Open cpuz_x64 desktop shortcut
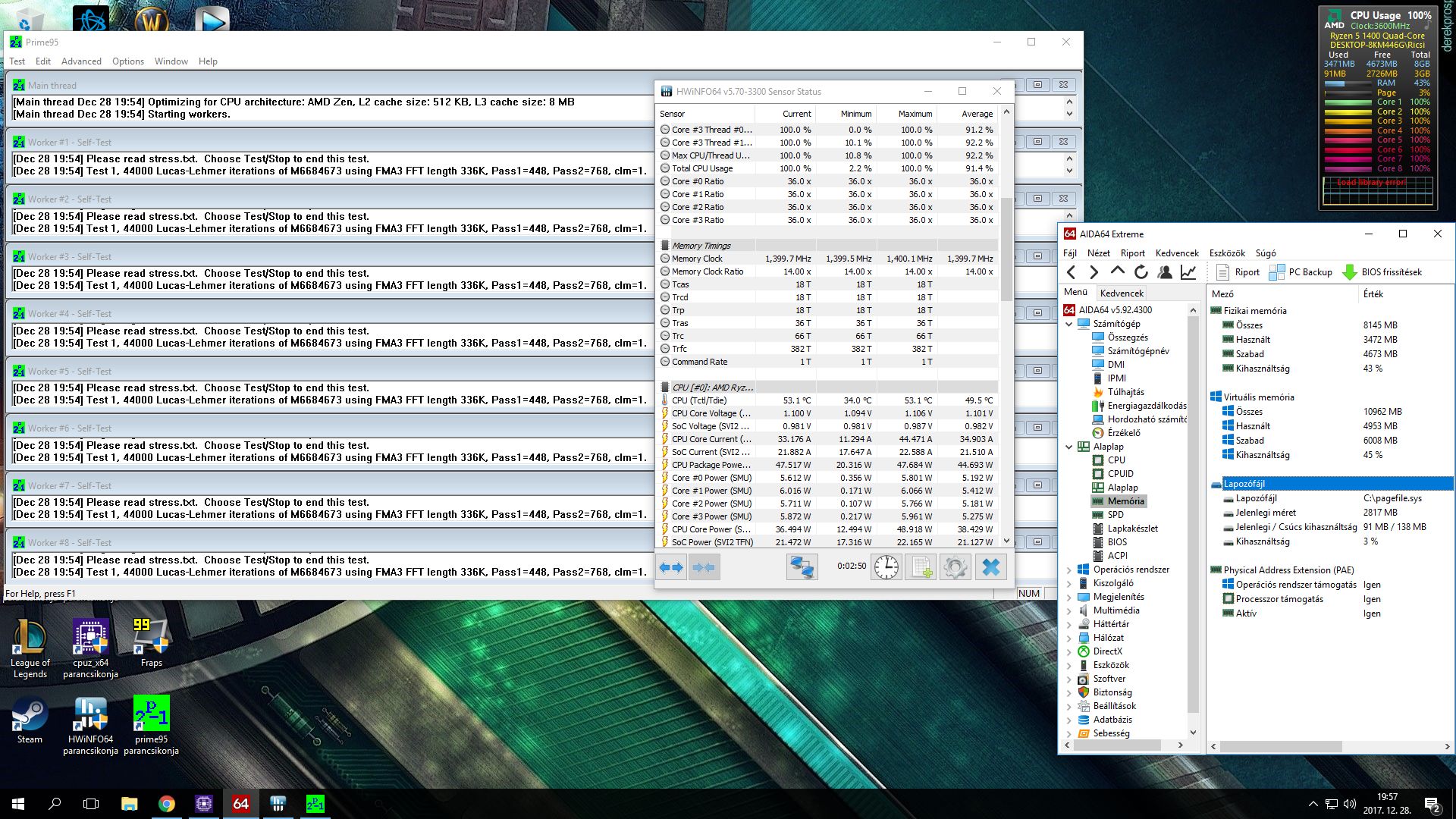The height and width of the screenshot is (819, 1456). [90, 648]
